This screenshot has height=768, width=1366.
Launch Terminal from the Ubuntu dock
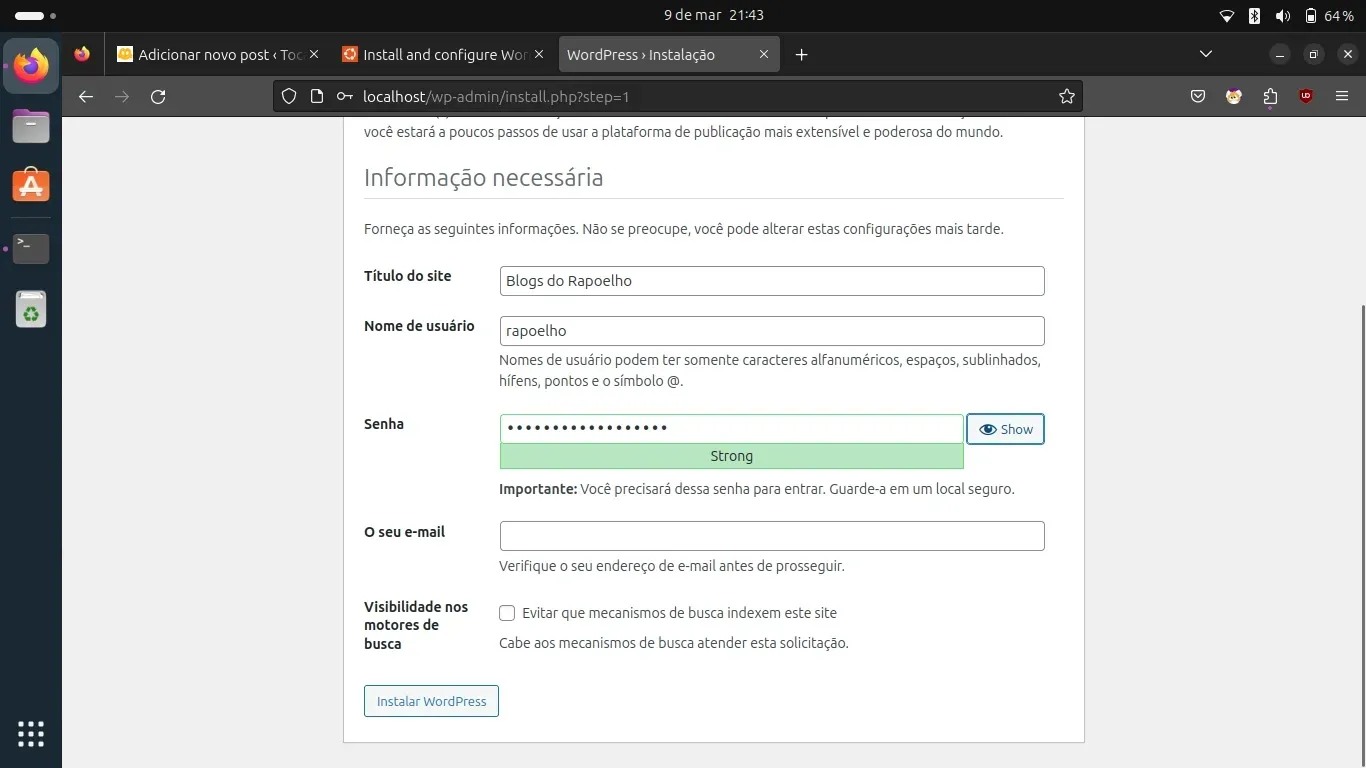[x=31, y=248]
